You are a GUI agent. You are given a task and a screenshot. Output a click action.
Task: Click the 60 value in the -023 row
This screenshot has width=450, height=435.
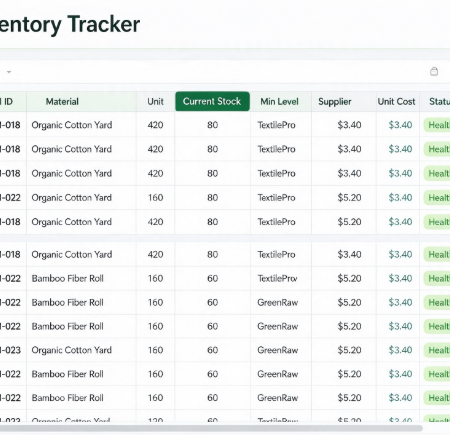tap(213, 350)
